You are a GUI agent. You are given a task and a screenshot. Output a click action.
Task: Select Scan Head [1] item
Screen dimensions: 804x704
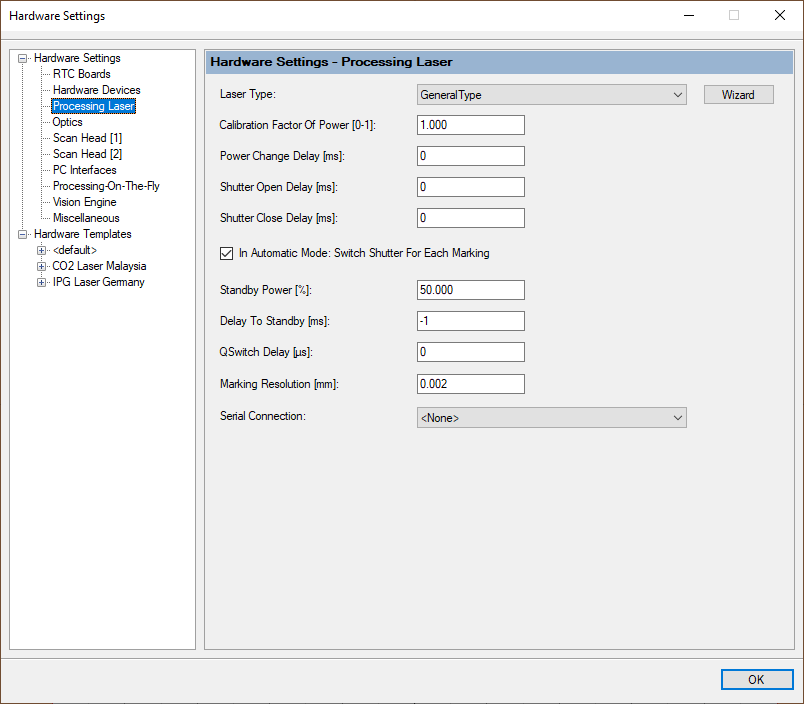click(x=87, y=138)
